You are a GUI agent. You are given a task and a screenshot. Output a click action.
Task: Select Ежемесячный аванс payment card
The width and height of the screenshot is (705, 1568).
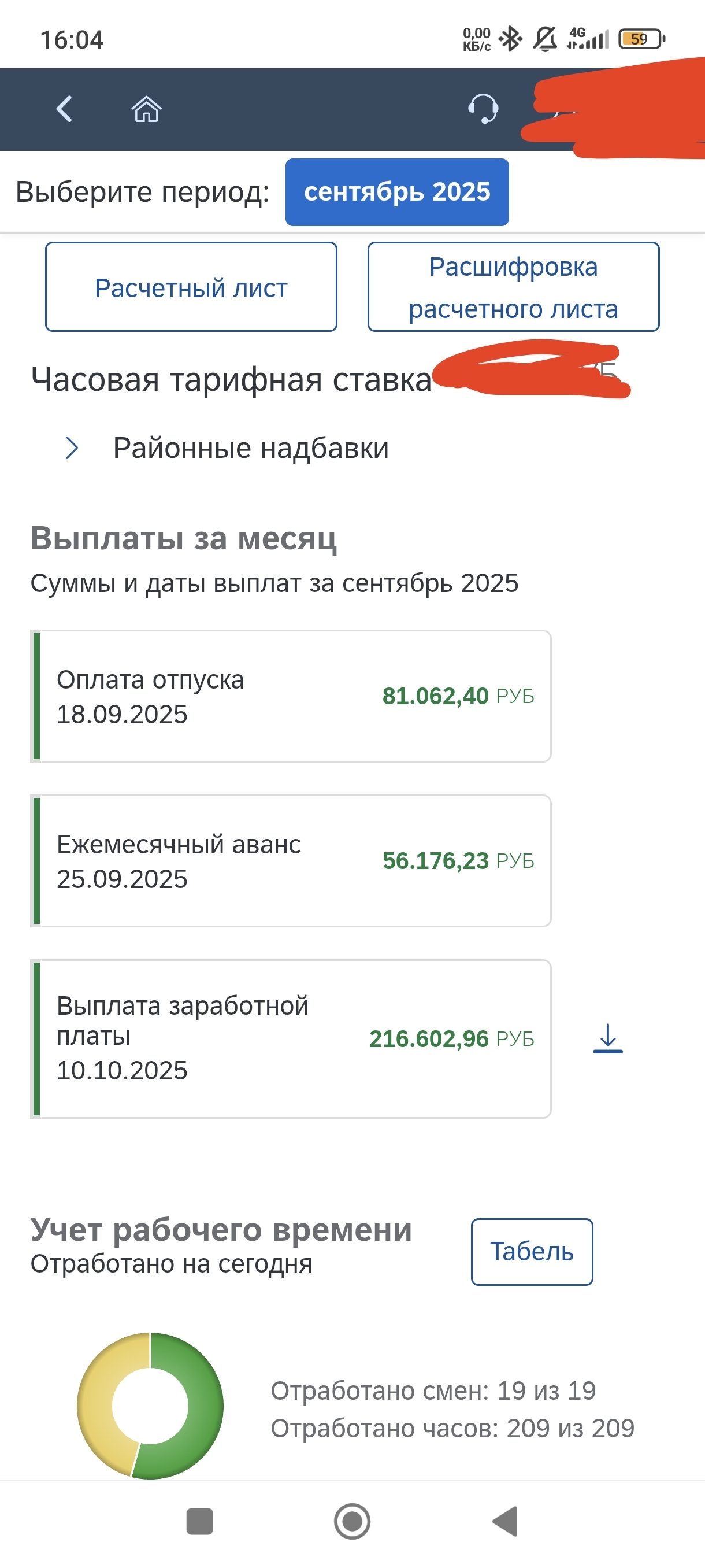(291, 861)
